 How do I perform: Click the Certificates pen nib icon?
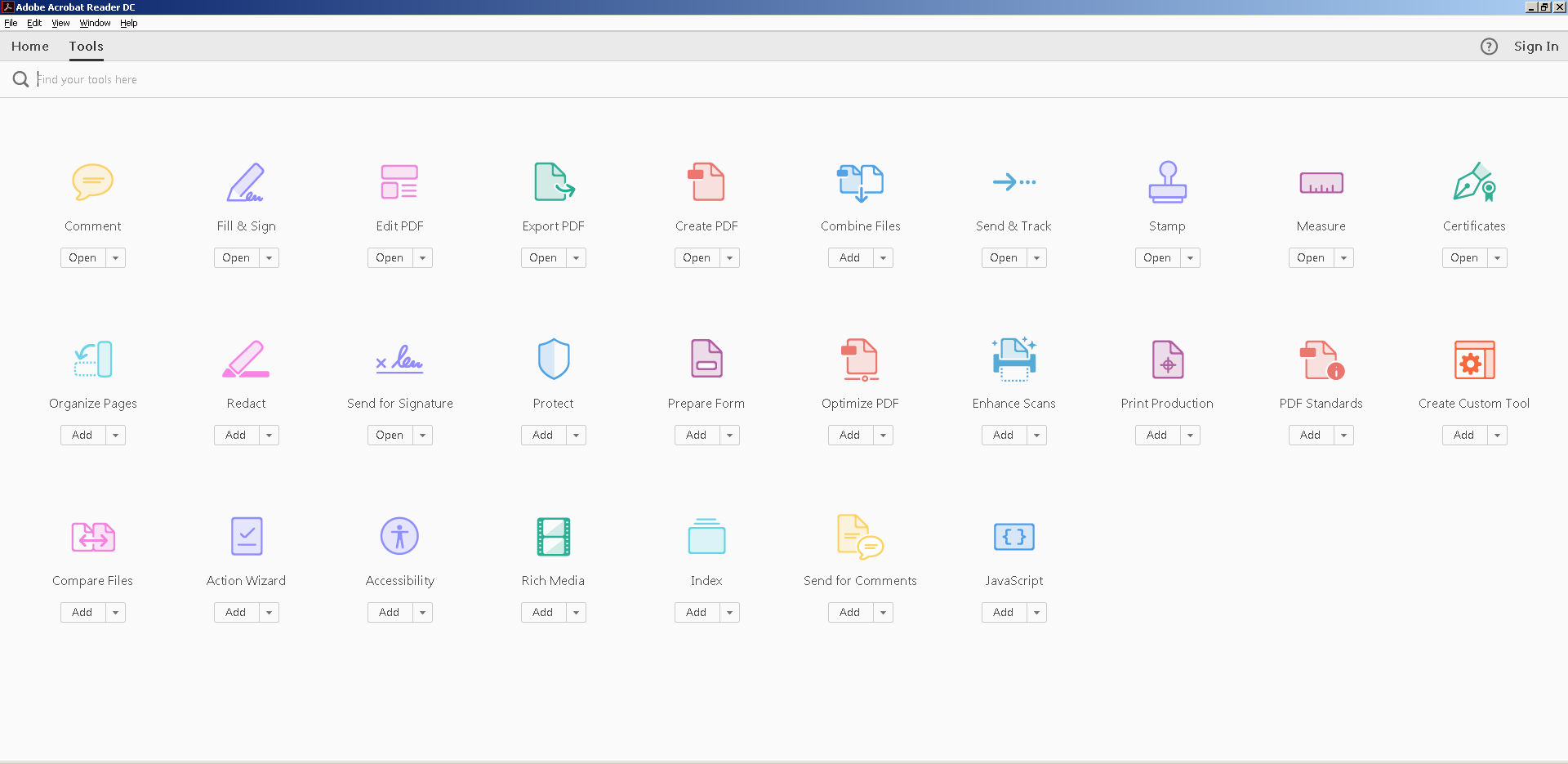[1474, 181]
